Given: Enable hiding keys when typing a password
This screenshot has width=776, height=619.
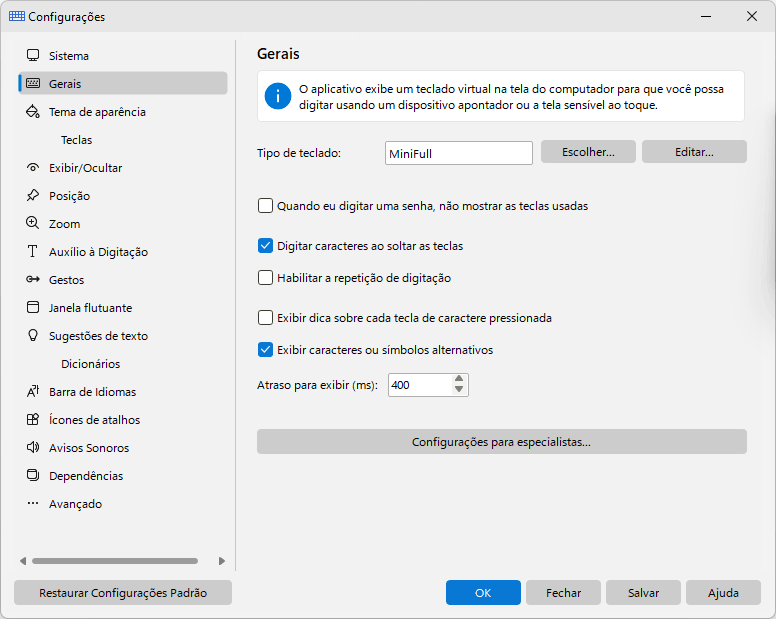Looking at the screenshot, I should pyautogui.click(x=265, y=206).
